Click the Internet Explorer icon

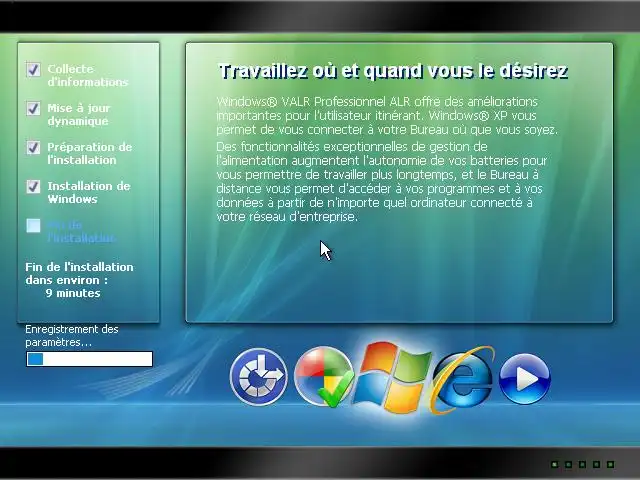tap(463, 380)
